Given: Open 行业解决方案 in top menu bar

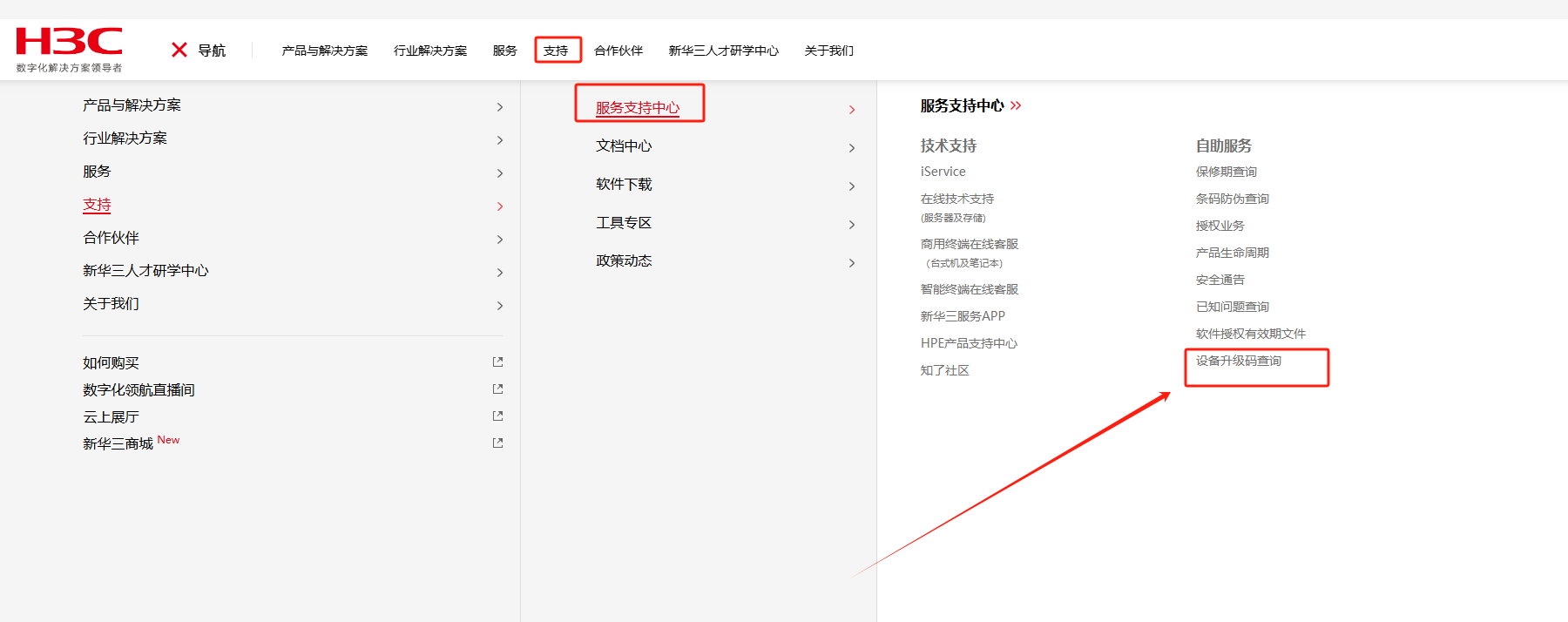Looking at the screenshot, I should 430,51.
